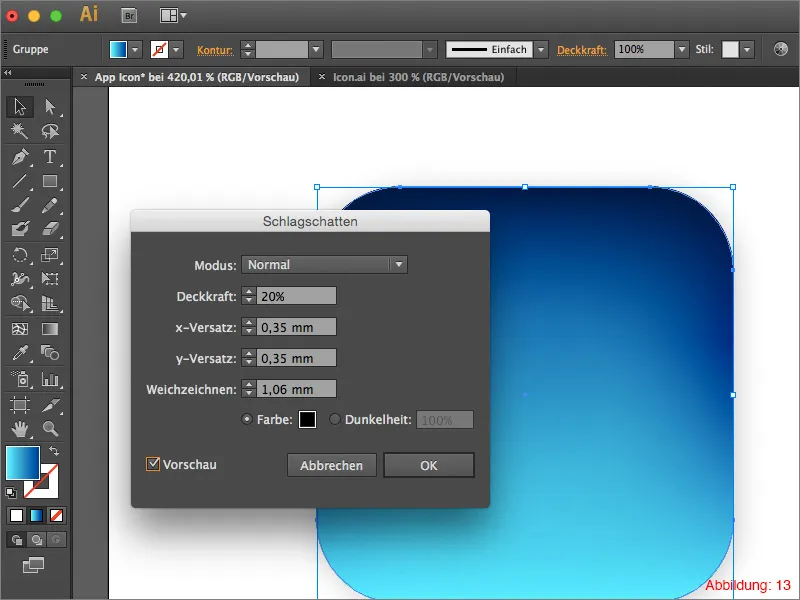The width and height of the screenshot is (800, 600).
Task: Select the Eraser tool
Action: click(50, 229)
